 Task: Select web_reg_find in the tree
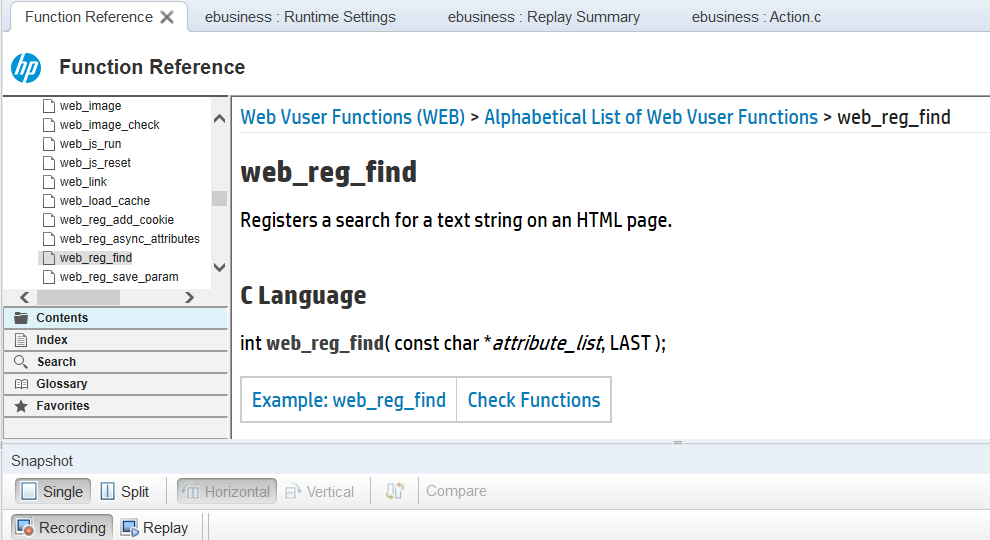pos(96,258)
